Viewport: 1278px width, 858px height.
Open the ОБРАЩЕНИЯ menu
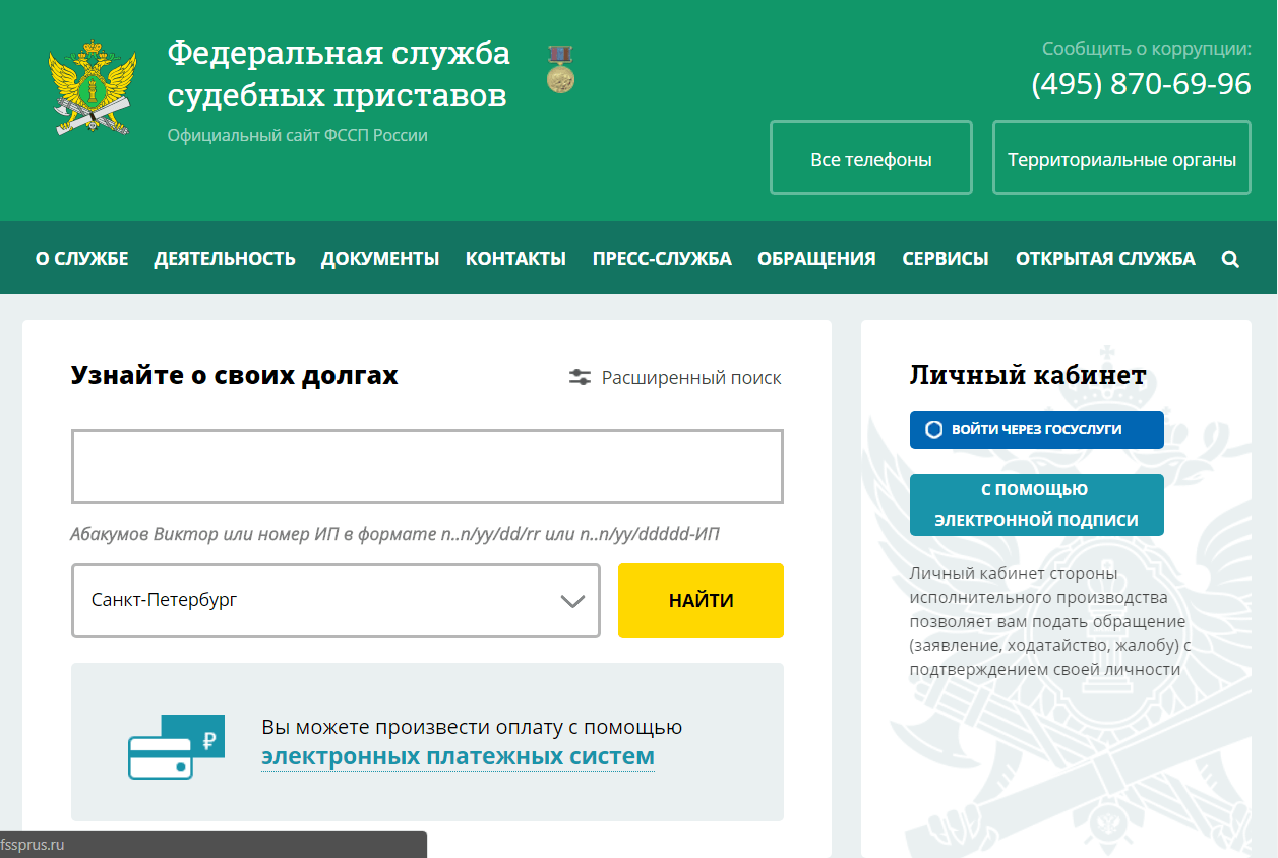coord(816,259)
